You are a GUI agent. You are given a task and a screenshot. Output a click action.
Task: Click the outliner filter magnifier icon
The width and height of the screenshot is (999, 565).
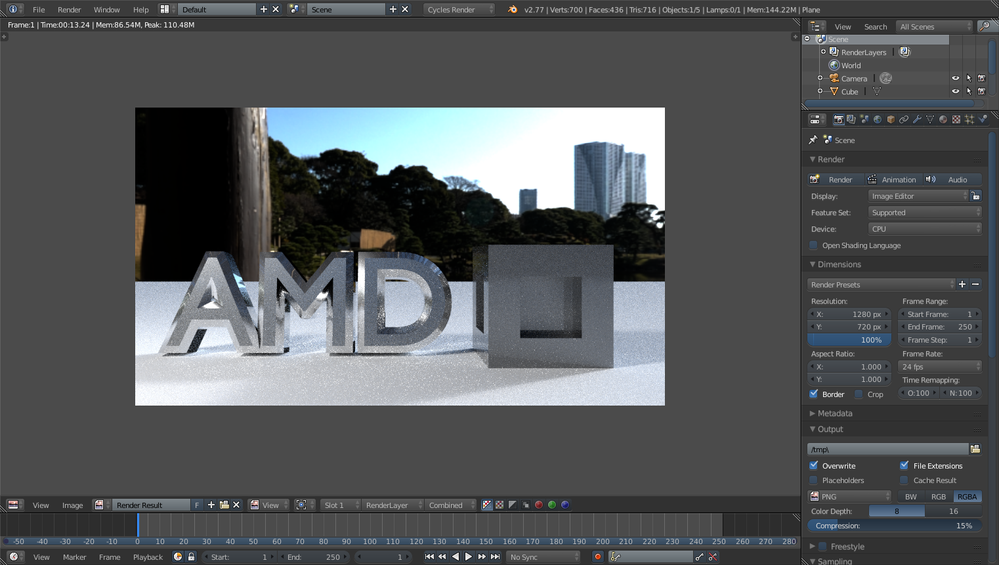click(984, 26)
